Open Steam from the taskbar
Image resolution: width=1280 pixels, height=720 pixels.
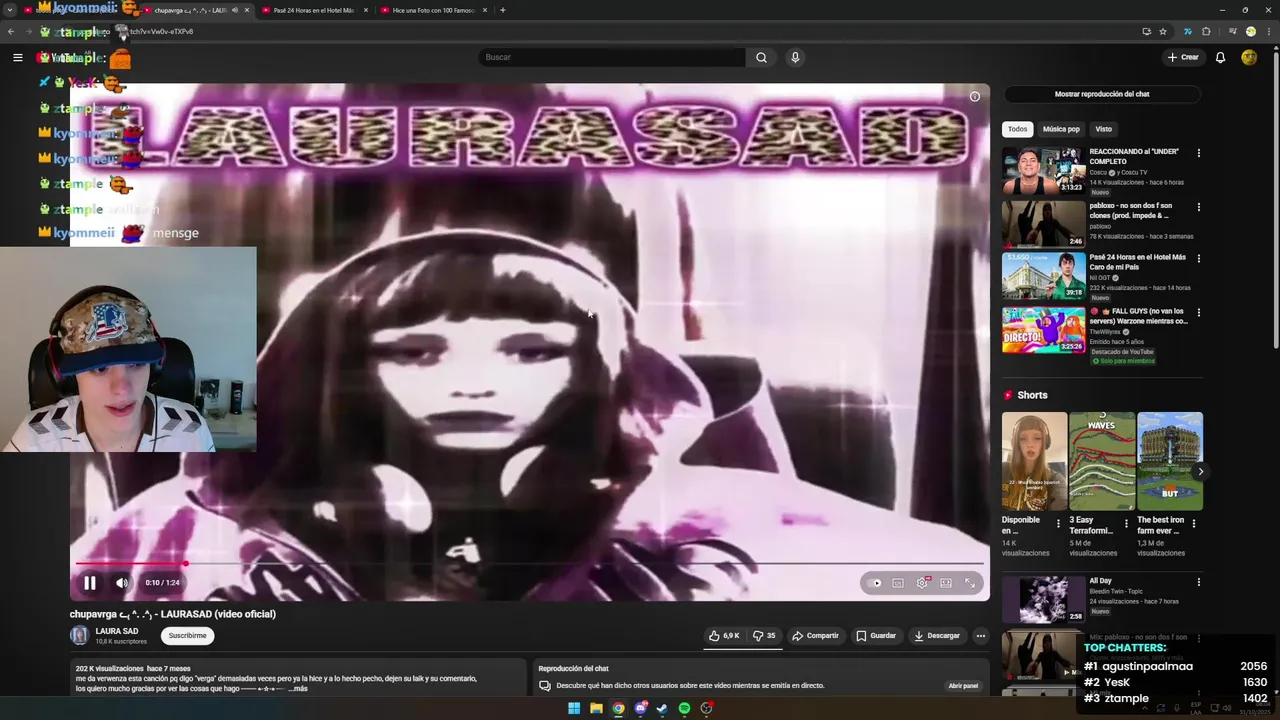(662, 708)
